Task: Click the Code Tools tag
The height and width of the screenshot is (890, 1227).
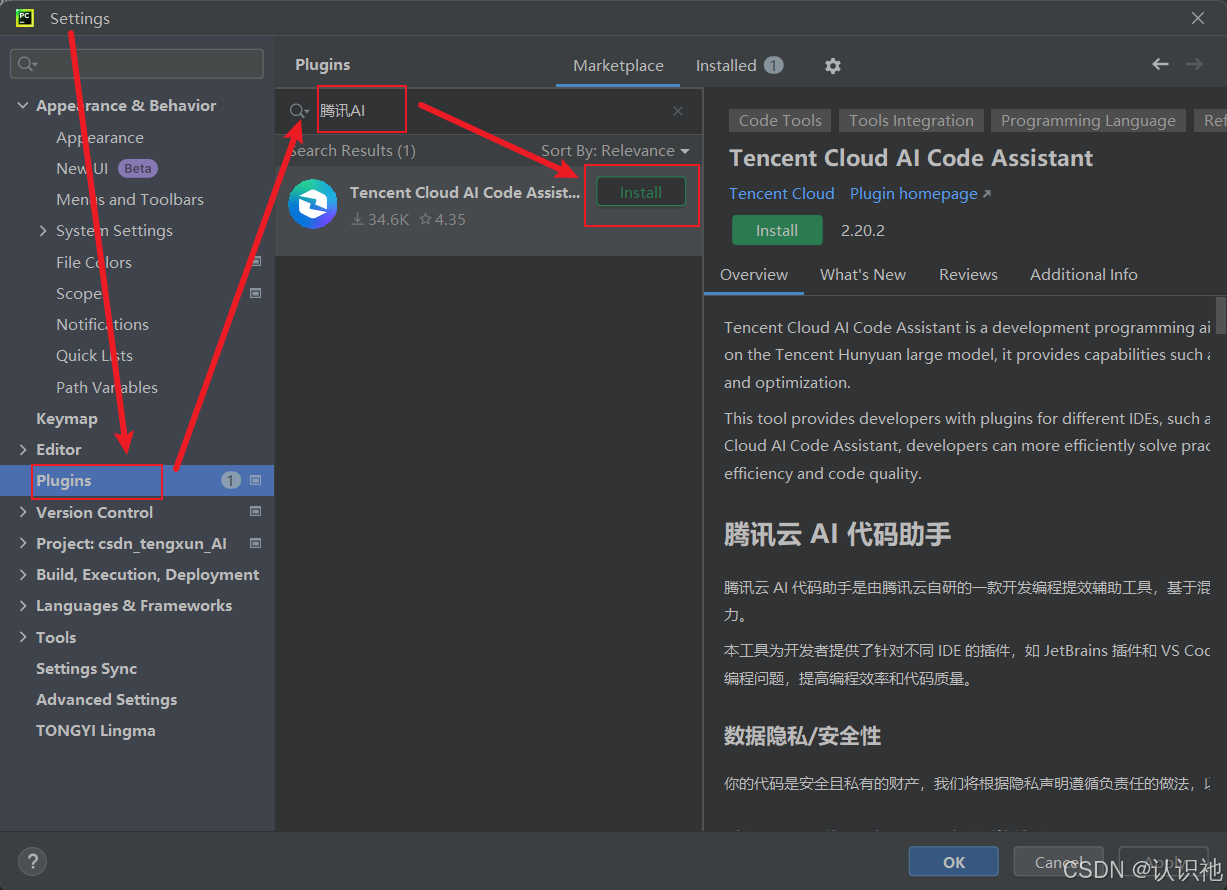Action: (780, 120)
